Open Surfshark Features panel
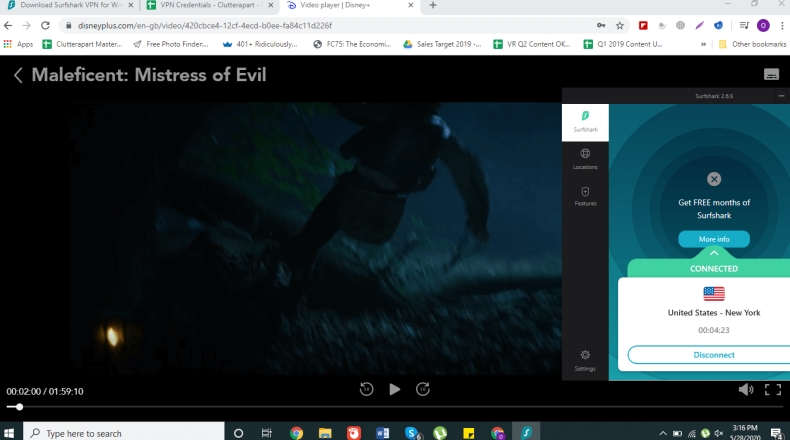This screenshot has height=440, width=790. [x=585, y=196]
